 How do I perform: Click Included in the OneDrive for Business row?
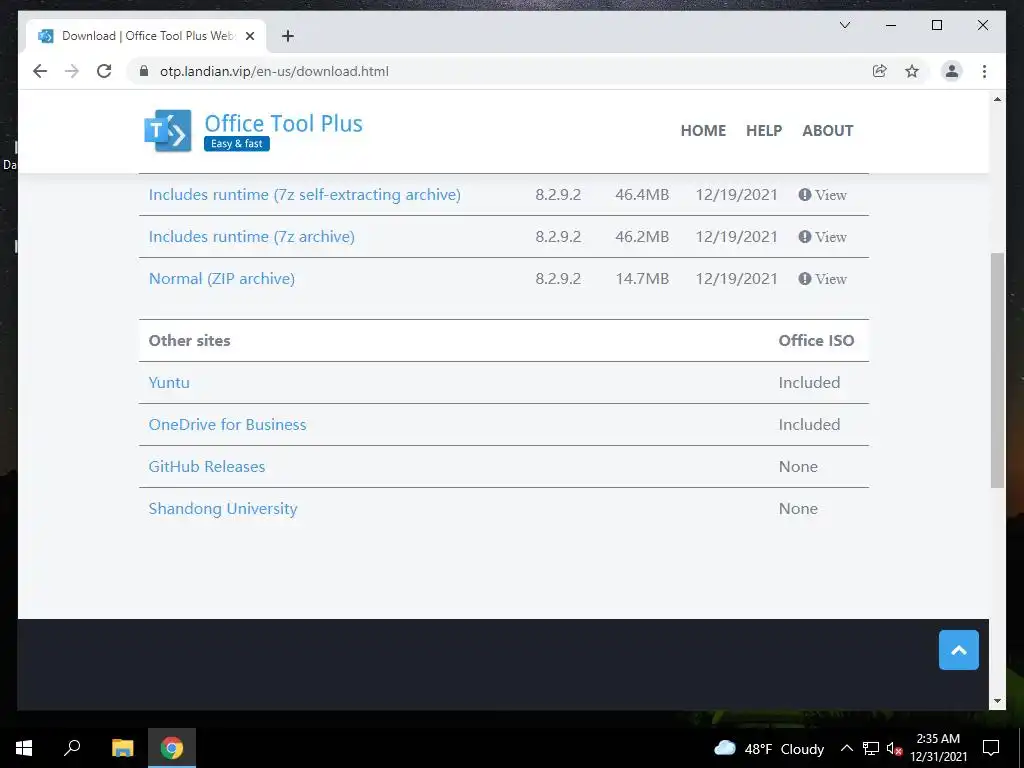809,424
